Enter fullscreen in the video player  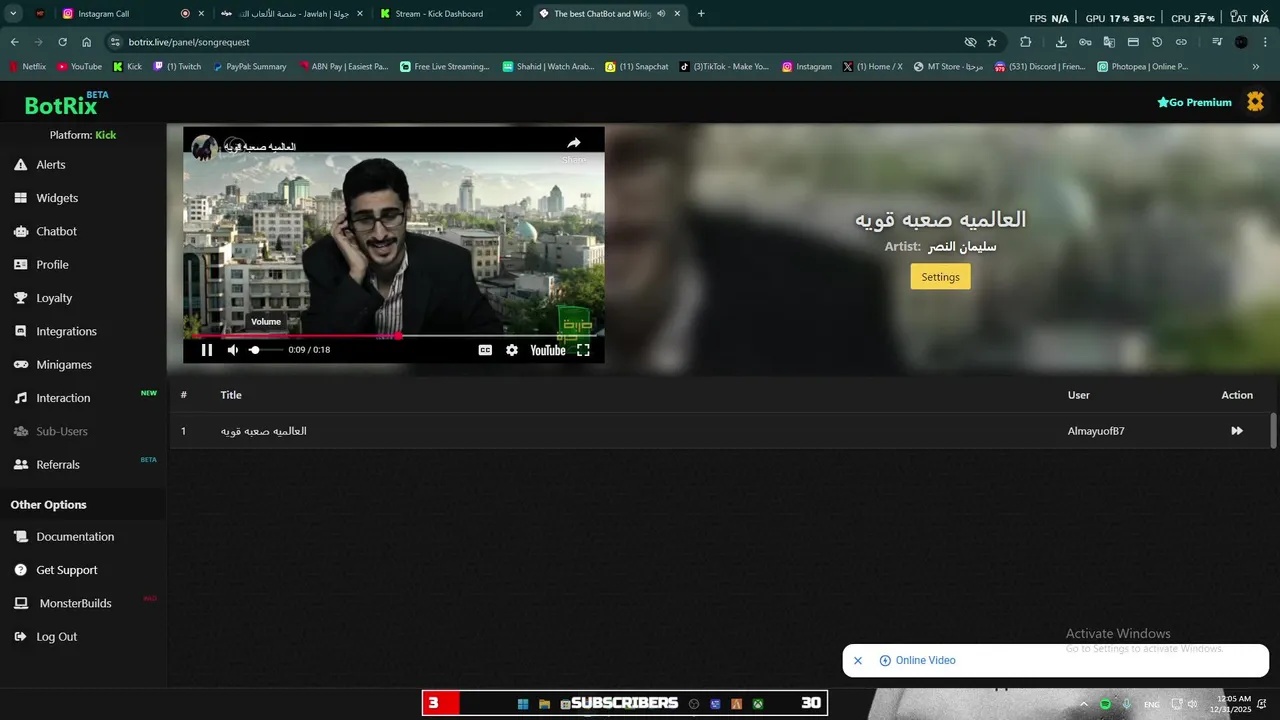583,350
